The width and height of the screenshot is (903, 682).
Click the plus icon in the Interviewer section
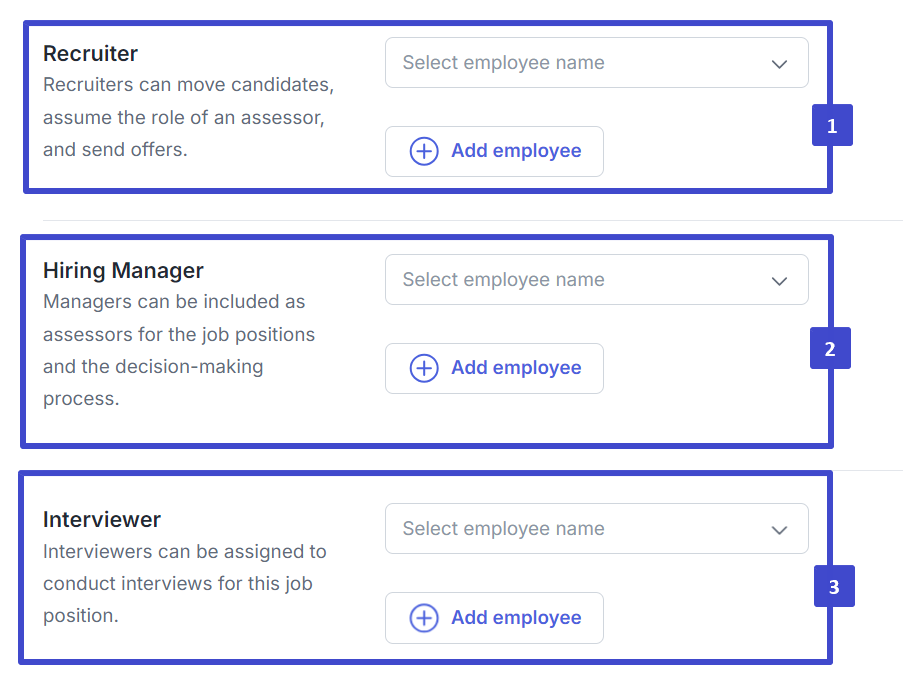coord(424,618)
